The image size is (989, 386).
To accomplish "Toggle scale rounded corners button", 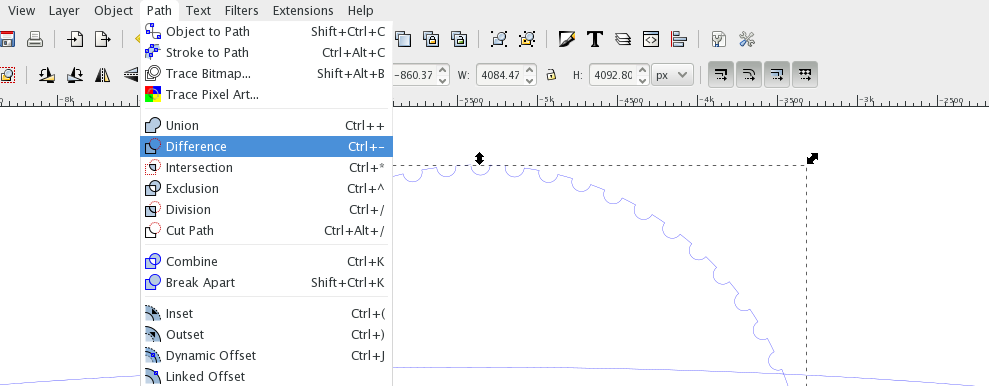I will tap(749, 75).
